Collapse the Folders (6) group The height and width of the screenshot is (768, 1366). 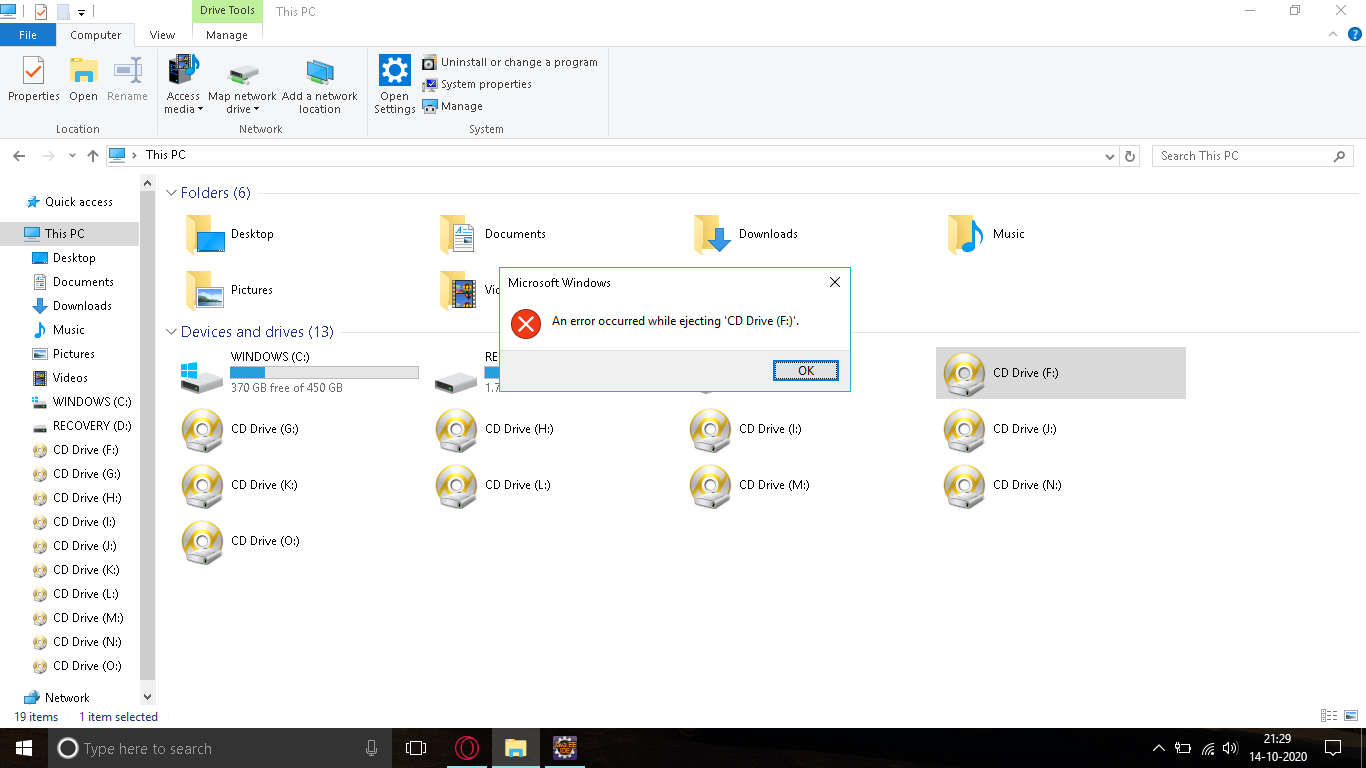pos(171,193)
